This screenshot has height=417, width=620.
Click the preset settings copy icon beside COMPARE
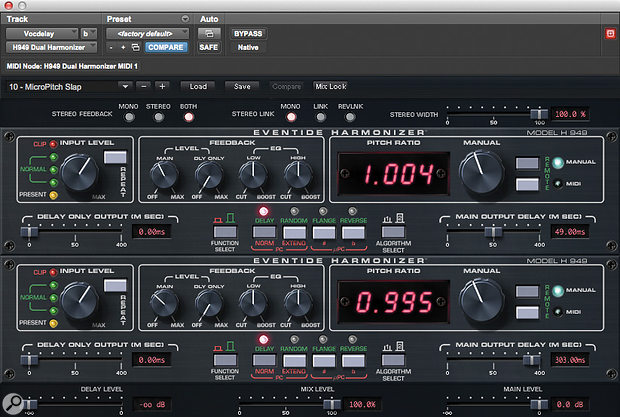135,47
